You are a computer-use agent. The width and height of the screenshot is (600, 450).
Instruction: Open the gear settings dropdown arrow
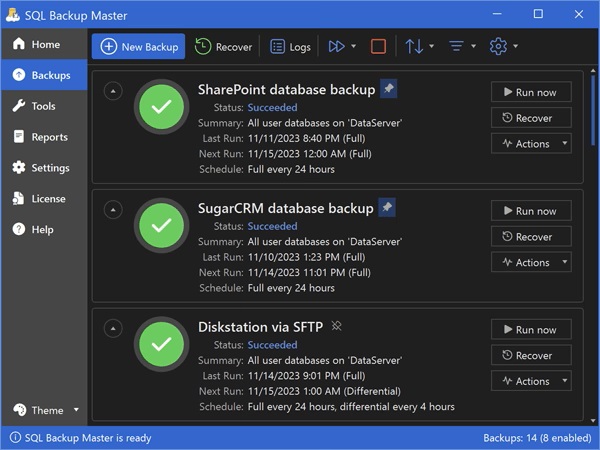(515, 46)
